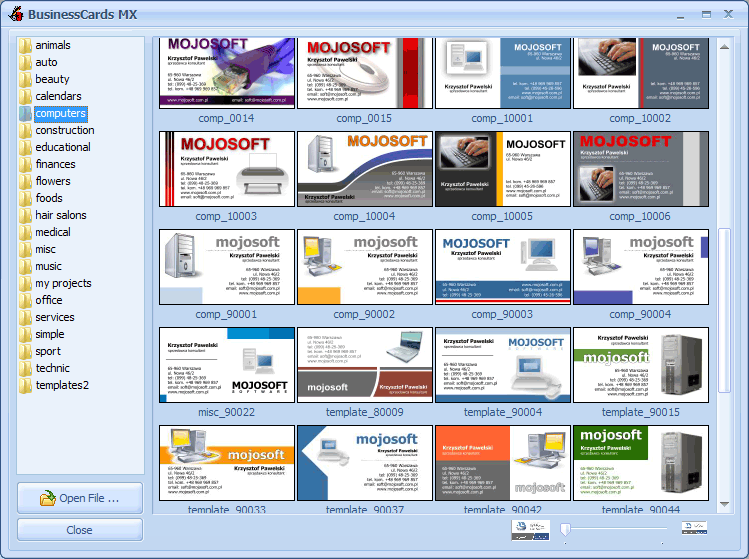Pick the comp_10006 gray template
The height and width of the screenshot is (559, 749).
click(x=641, y=169)
